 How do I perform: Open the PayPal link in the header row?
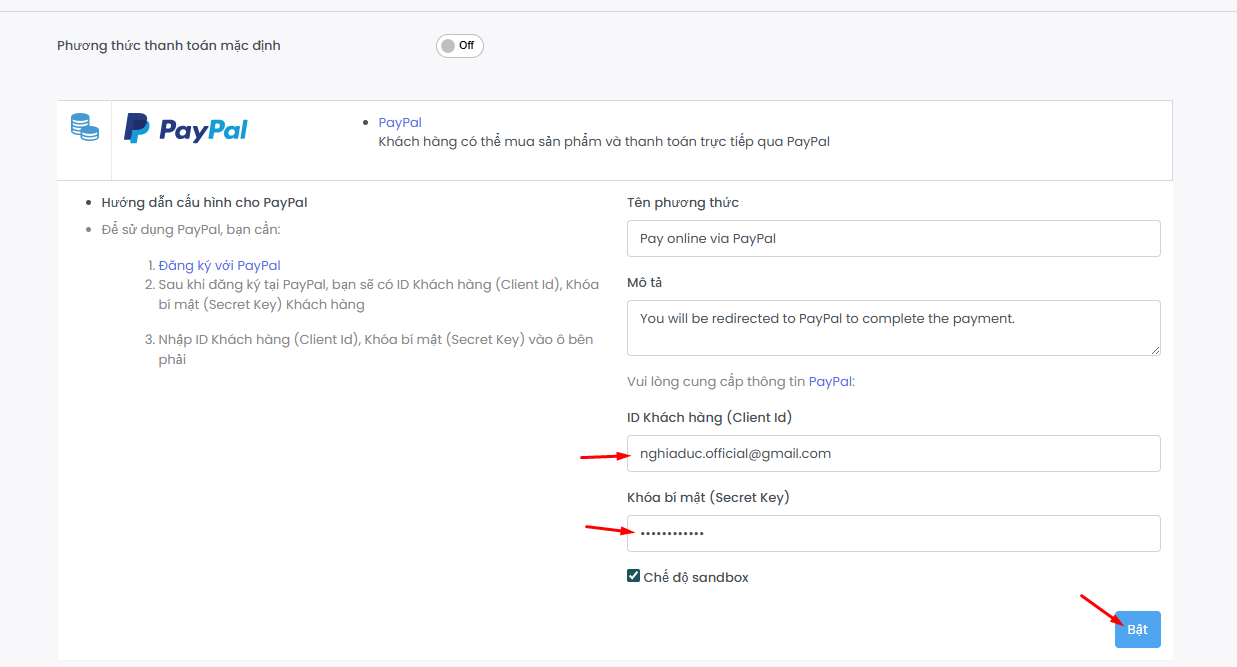(x=400, y=122)
